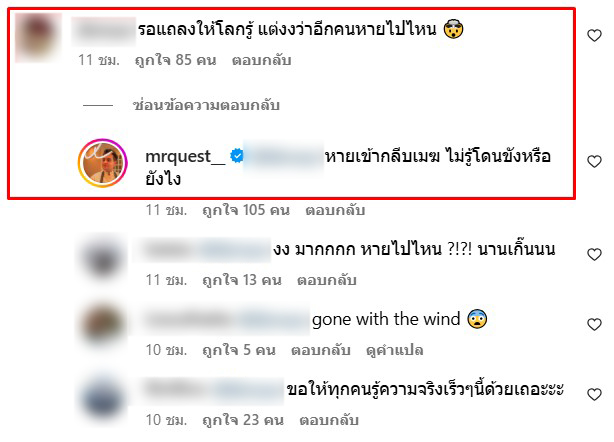Like the 'ขอให้ทุกคนรู้ความจริง' comment heart

pos(594,394)
